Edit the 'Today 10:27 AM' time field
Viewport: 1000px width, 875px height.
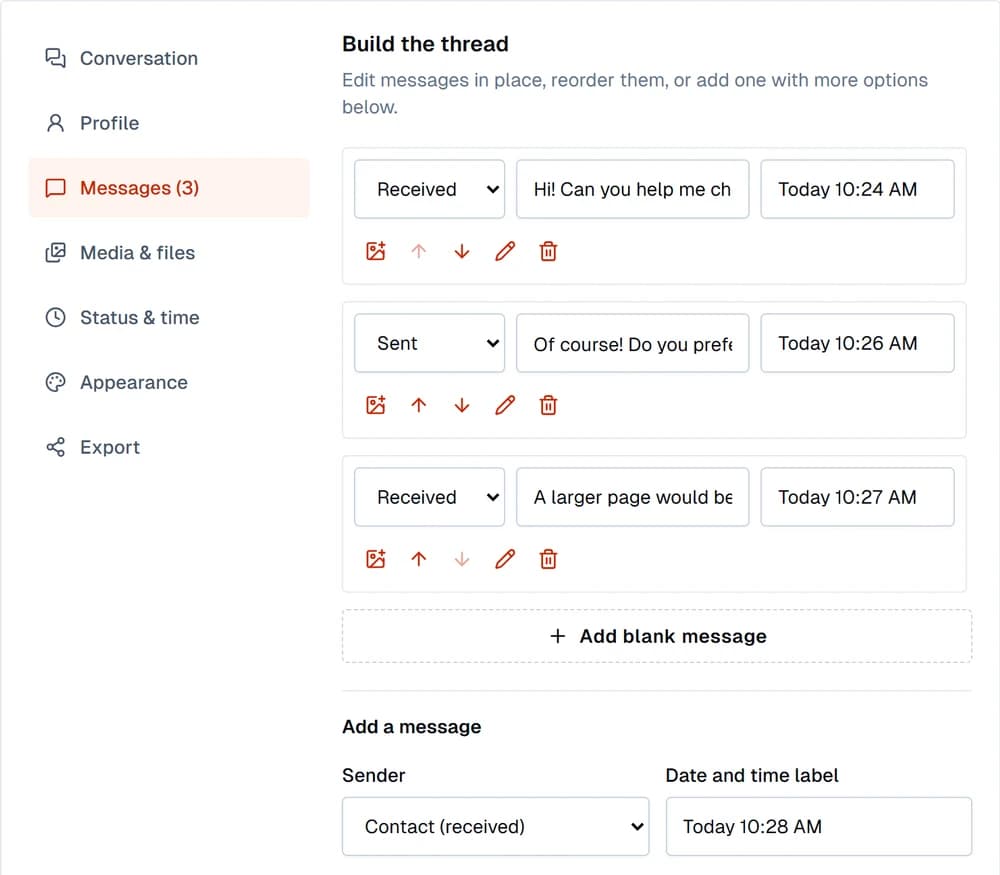pyautogui.click(x=857, y=497)
